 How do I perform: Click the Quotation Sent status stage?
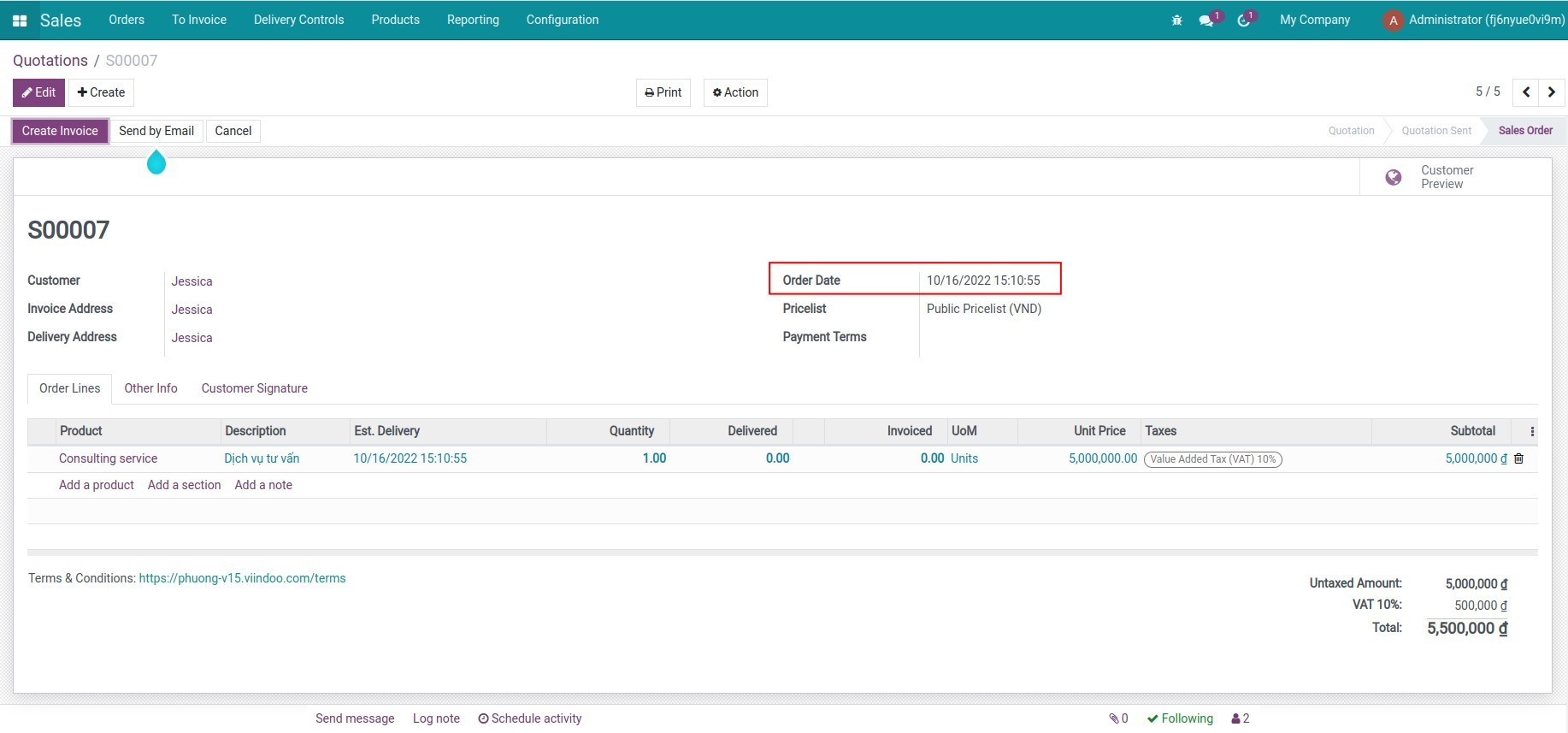1436,131
